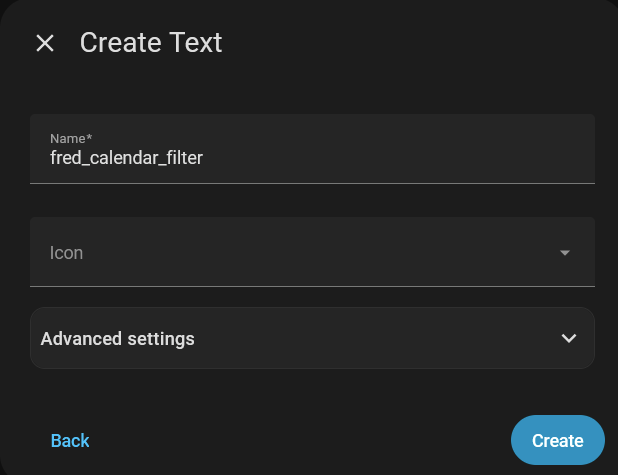618x475 pixels.
Task: Expand the Advanced settings section
Action: coord(312,338)
